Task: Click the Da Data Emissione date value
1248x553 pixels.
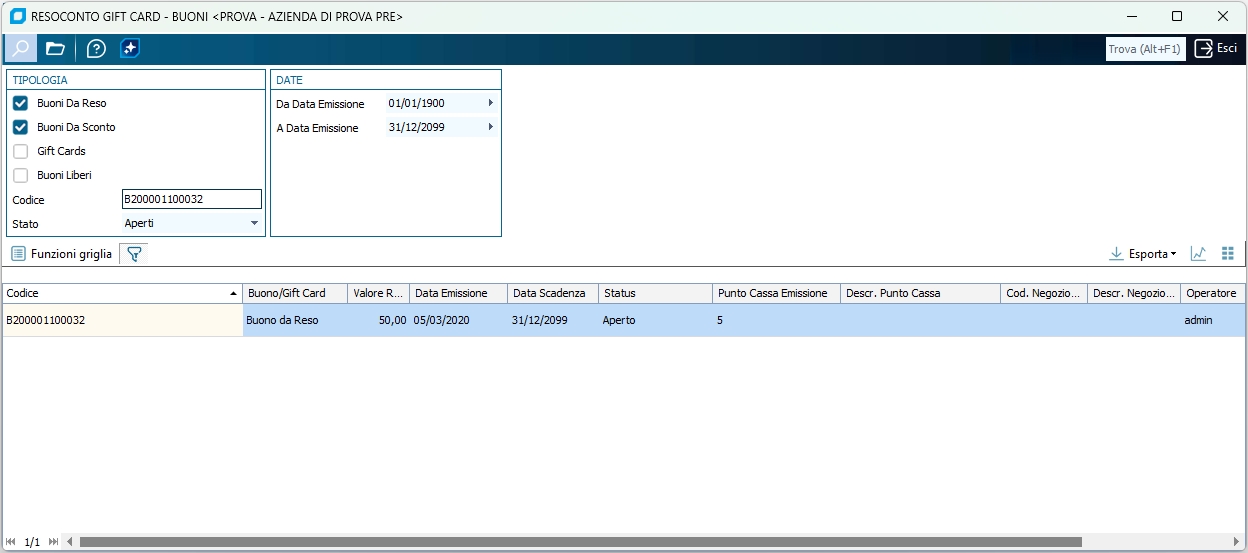Action: (x=416, y=103)
